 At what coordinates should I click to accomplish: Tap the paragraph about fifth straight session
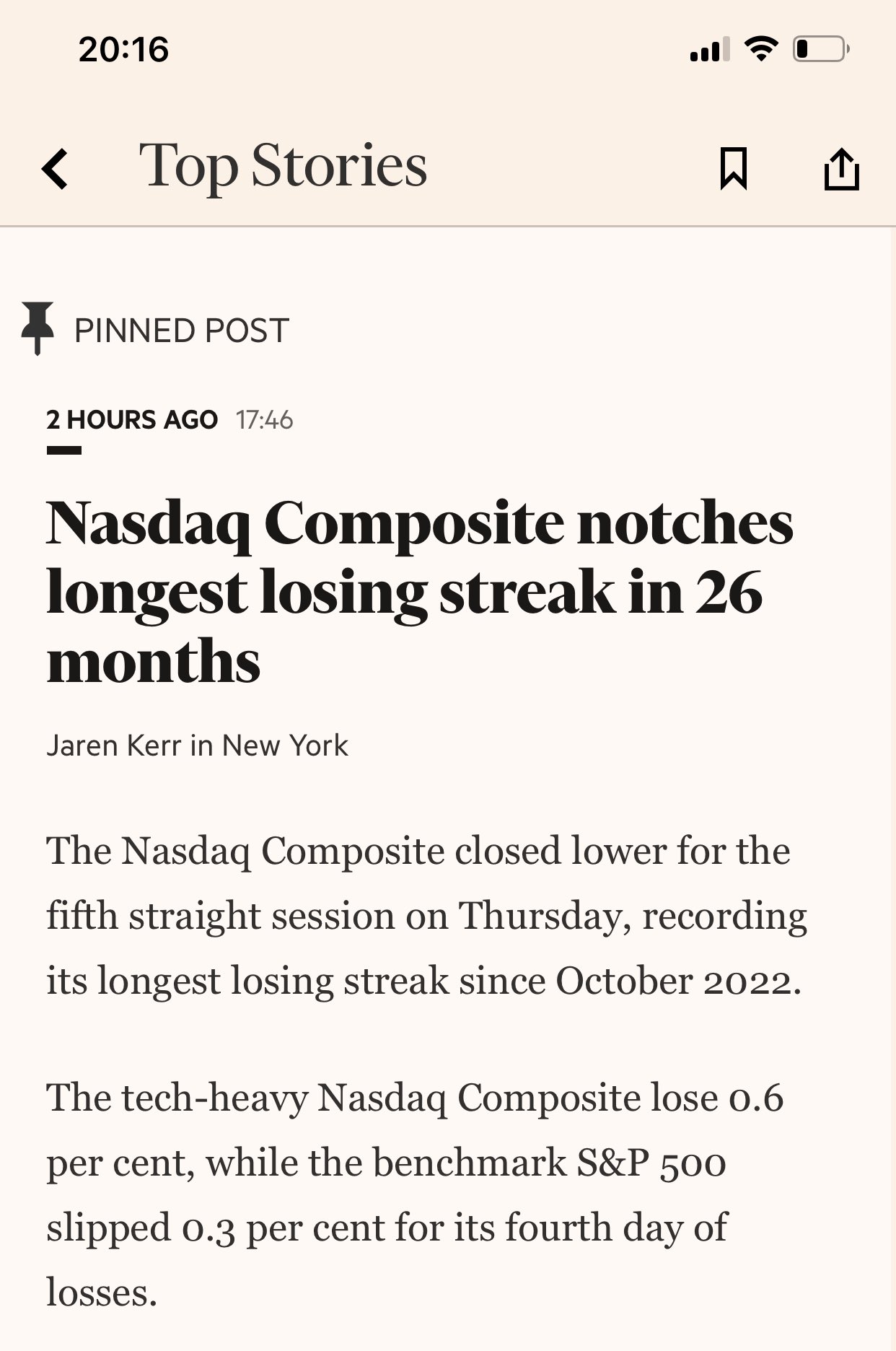tap(426, 915)
